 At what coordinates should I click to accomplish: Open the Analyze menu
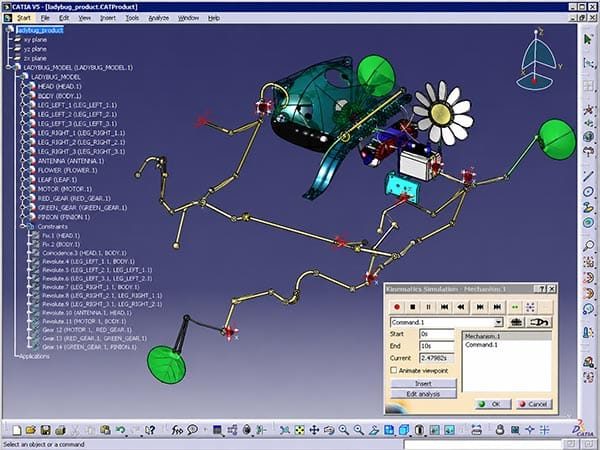[158, 18]
